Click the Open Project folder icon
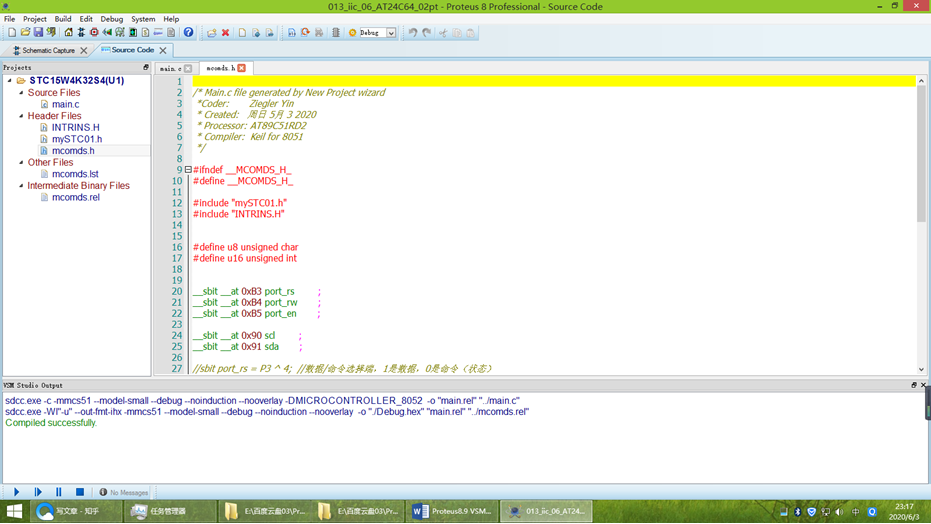The height and width of the screenshot is (524, 931). 25,33
